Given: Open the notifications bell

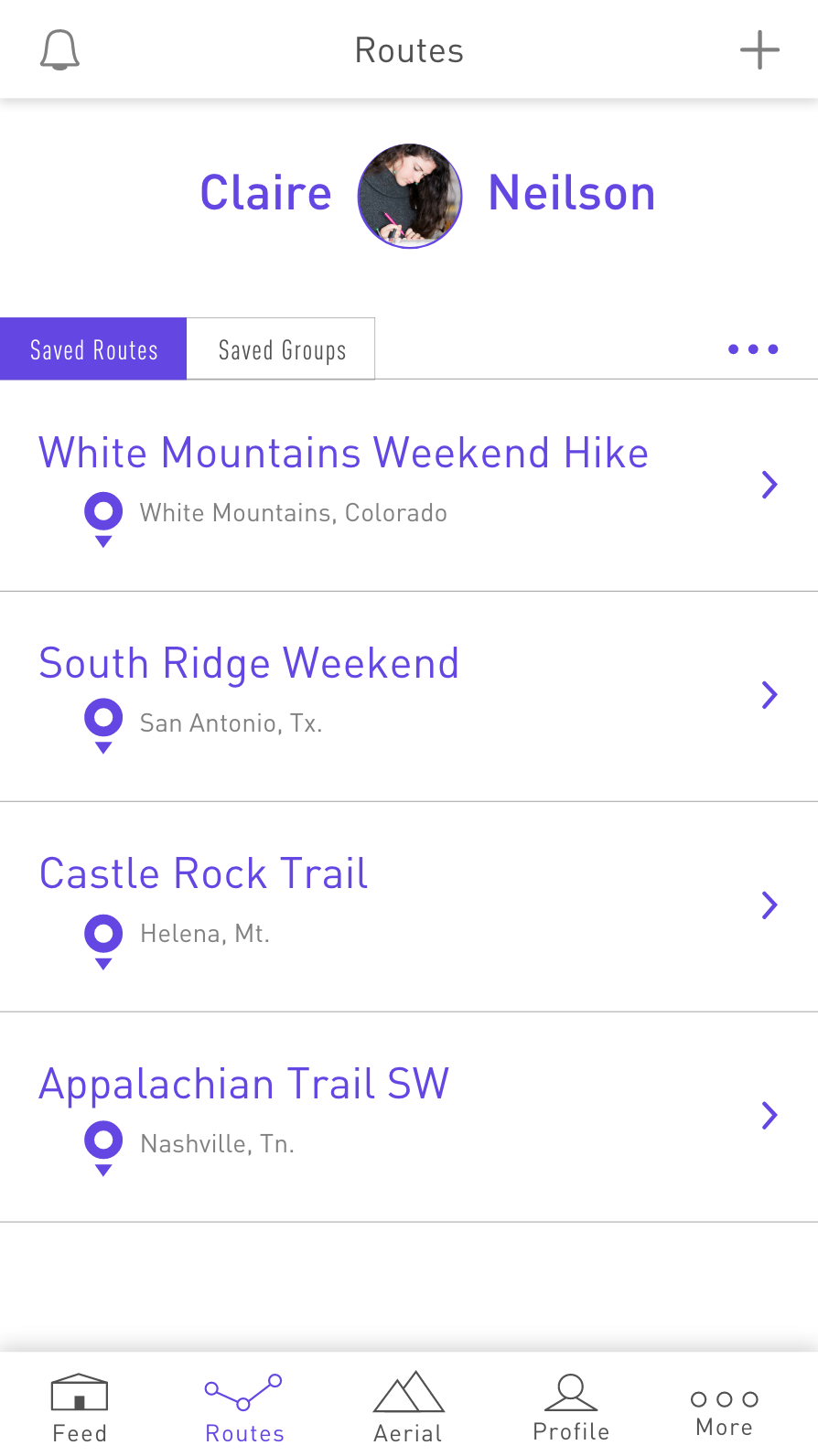Looking at the screenshot, I should pos(60,50).
